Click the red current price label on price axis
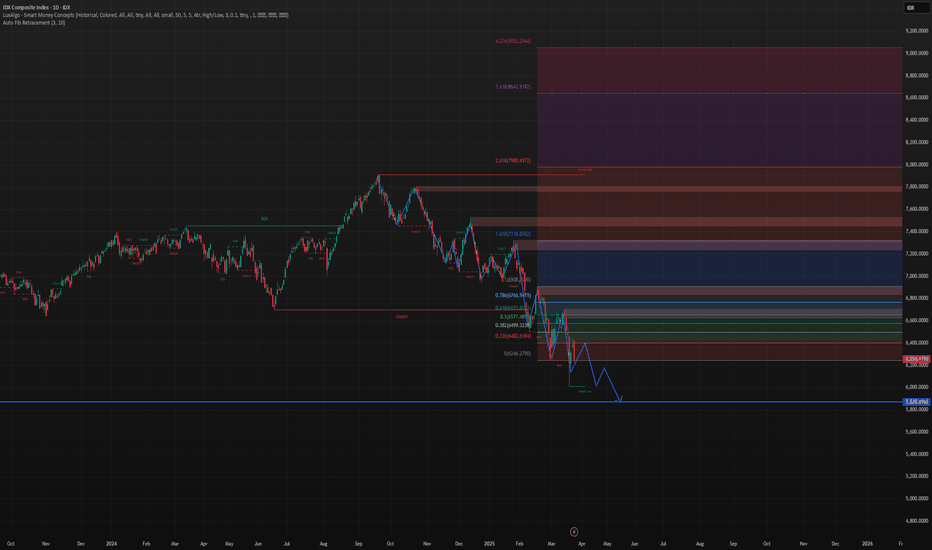The height and width of the screenshot is (550, 932). point(916,359)
